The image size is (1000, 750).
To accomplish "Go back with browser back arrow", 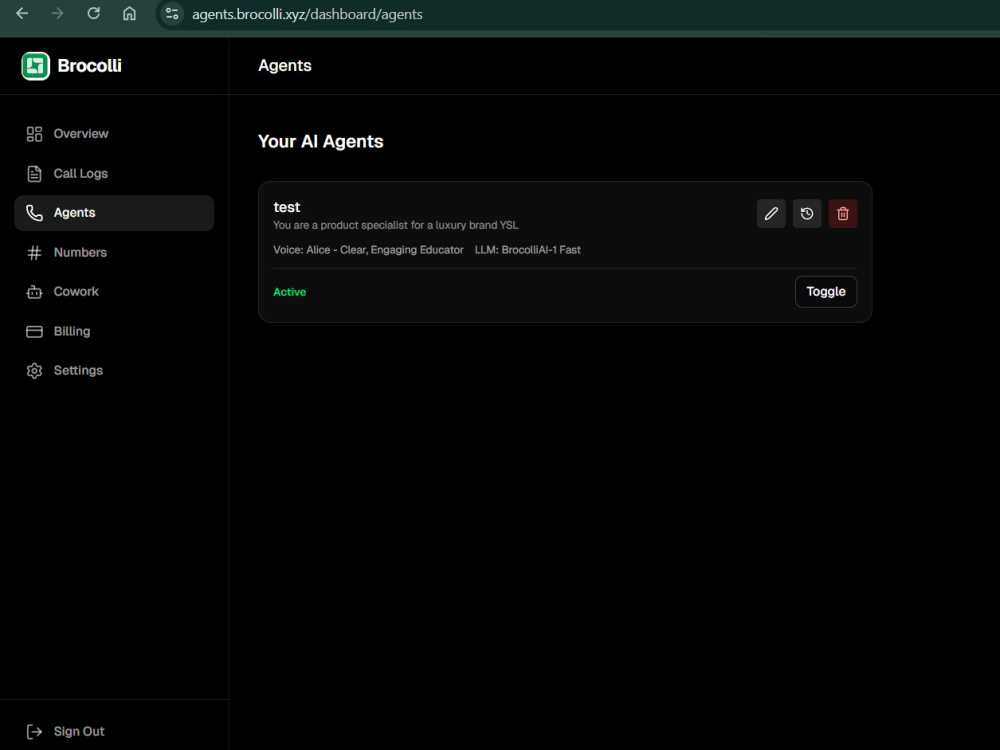I will (x=22, y=13).
